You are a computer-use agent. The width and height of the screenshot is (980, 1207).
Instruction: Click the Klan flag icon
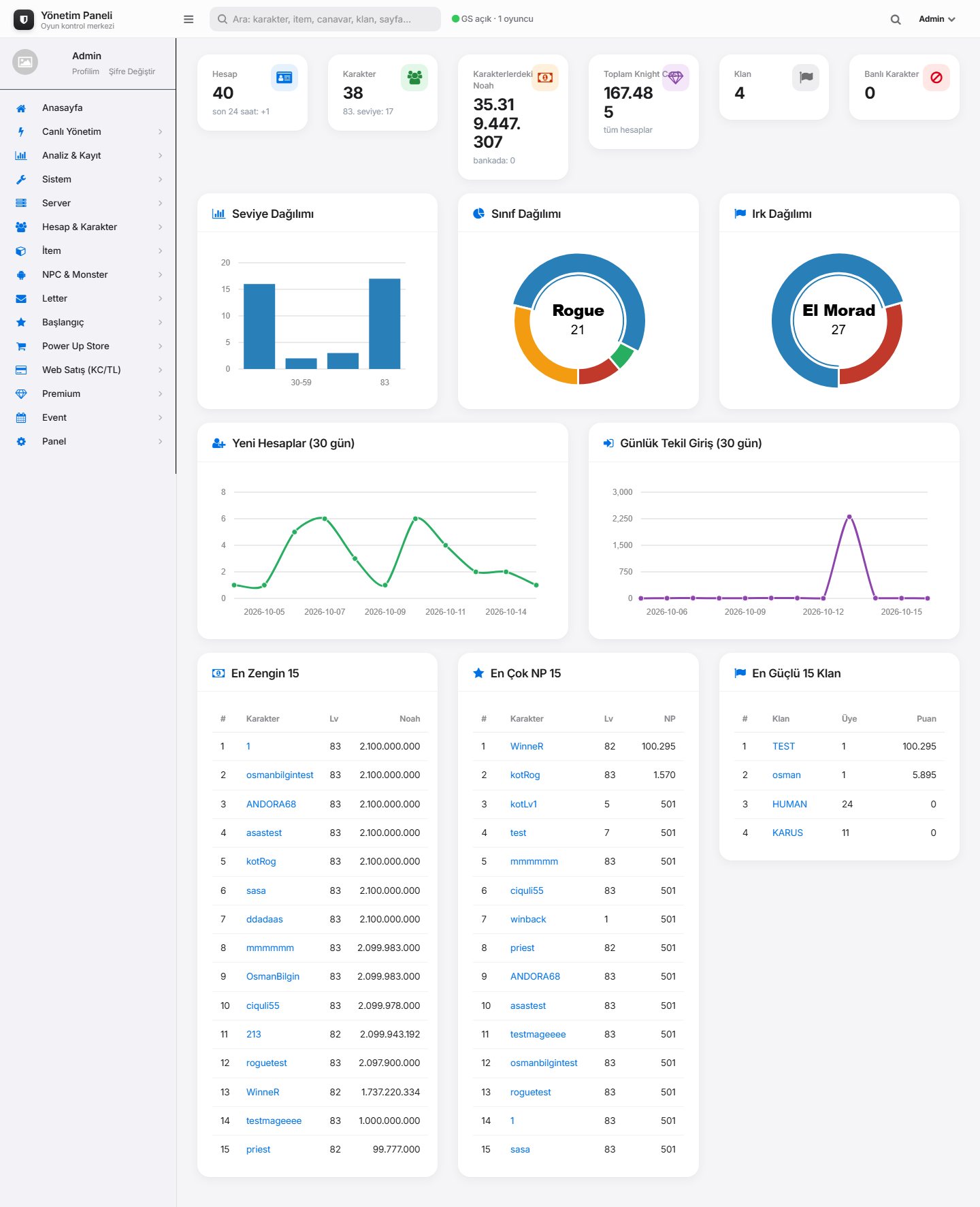(x=806, y=78)
